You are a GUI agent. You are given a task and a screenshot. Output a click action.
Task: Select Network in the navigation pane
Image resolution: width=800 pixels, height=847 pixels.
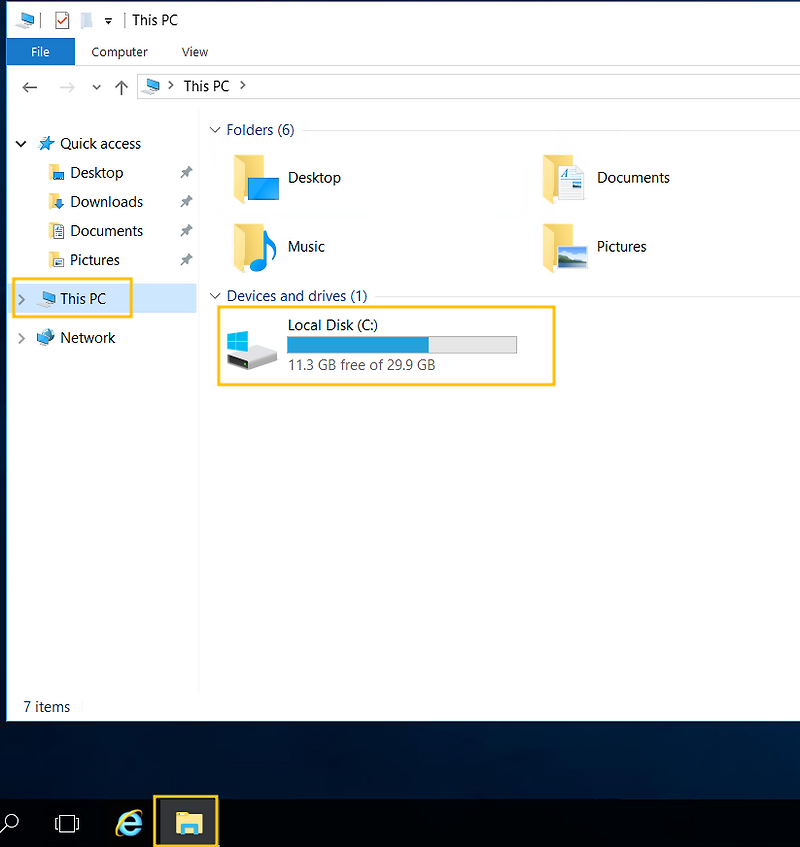pyautogui.click(x=88, y=337)
